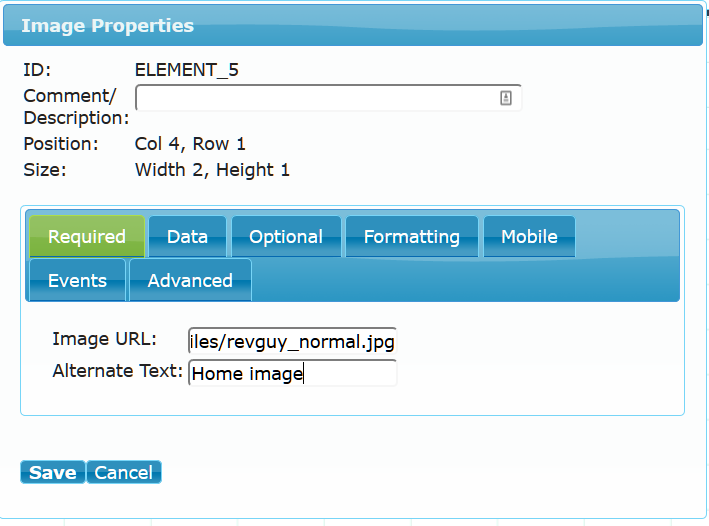Screen dimensions: 709x526
Task: Click the Image URL label
Action: [104, 339]
